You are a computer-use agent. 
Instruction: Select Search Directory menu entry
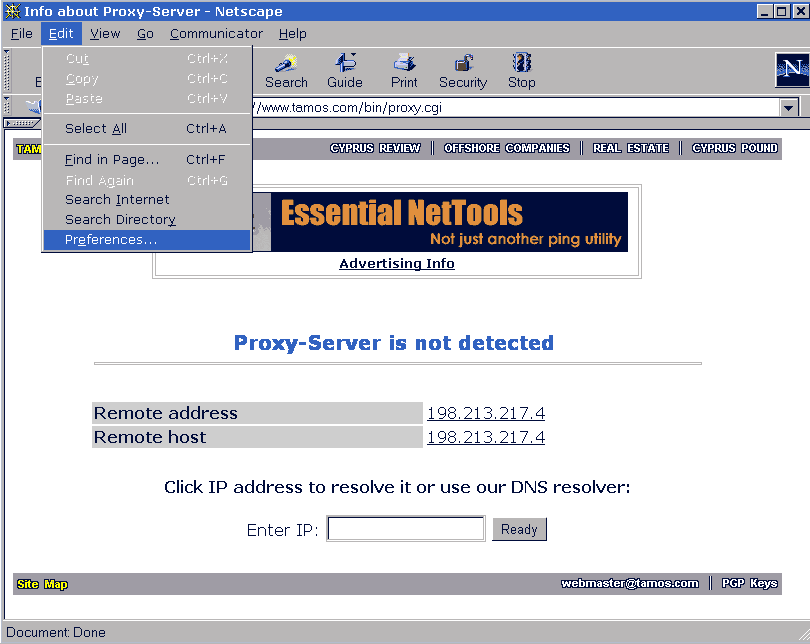coord(147,219)
